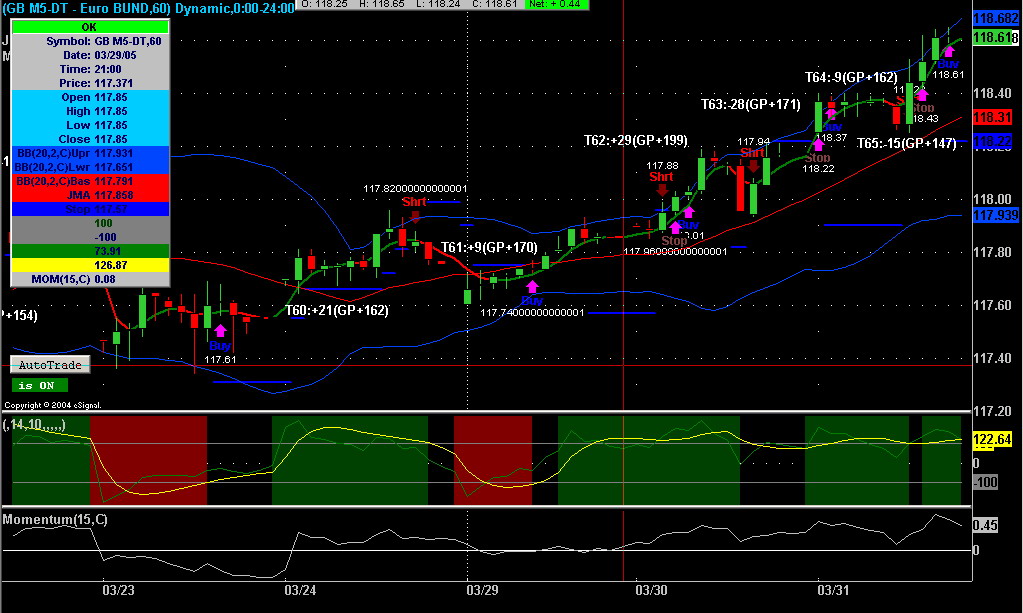
Task: Click the magenta Buy arrow at 118.61
Action: 949,51
